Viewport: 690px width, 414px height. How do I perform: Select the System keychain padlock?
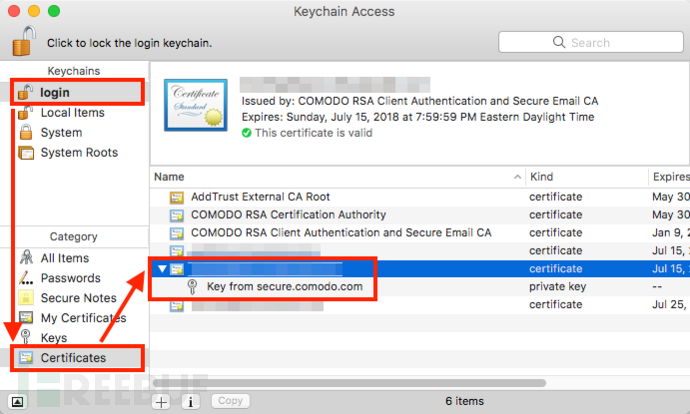[x=26, y=132]
